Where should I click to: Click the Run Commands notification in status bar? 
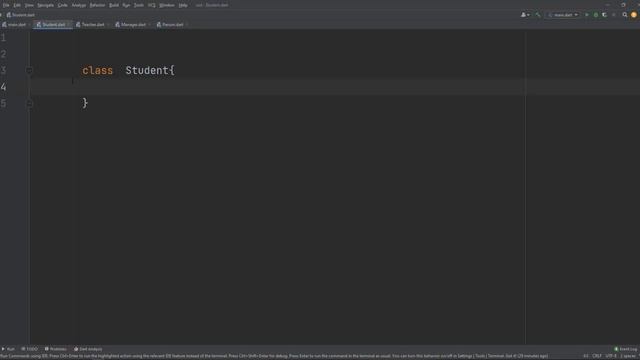(274, 356)
